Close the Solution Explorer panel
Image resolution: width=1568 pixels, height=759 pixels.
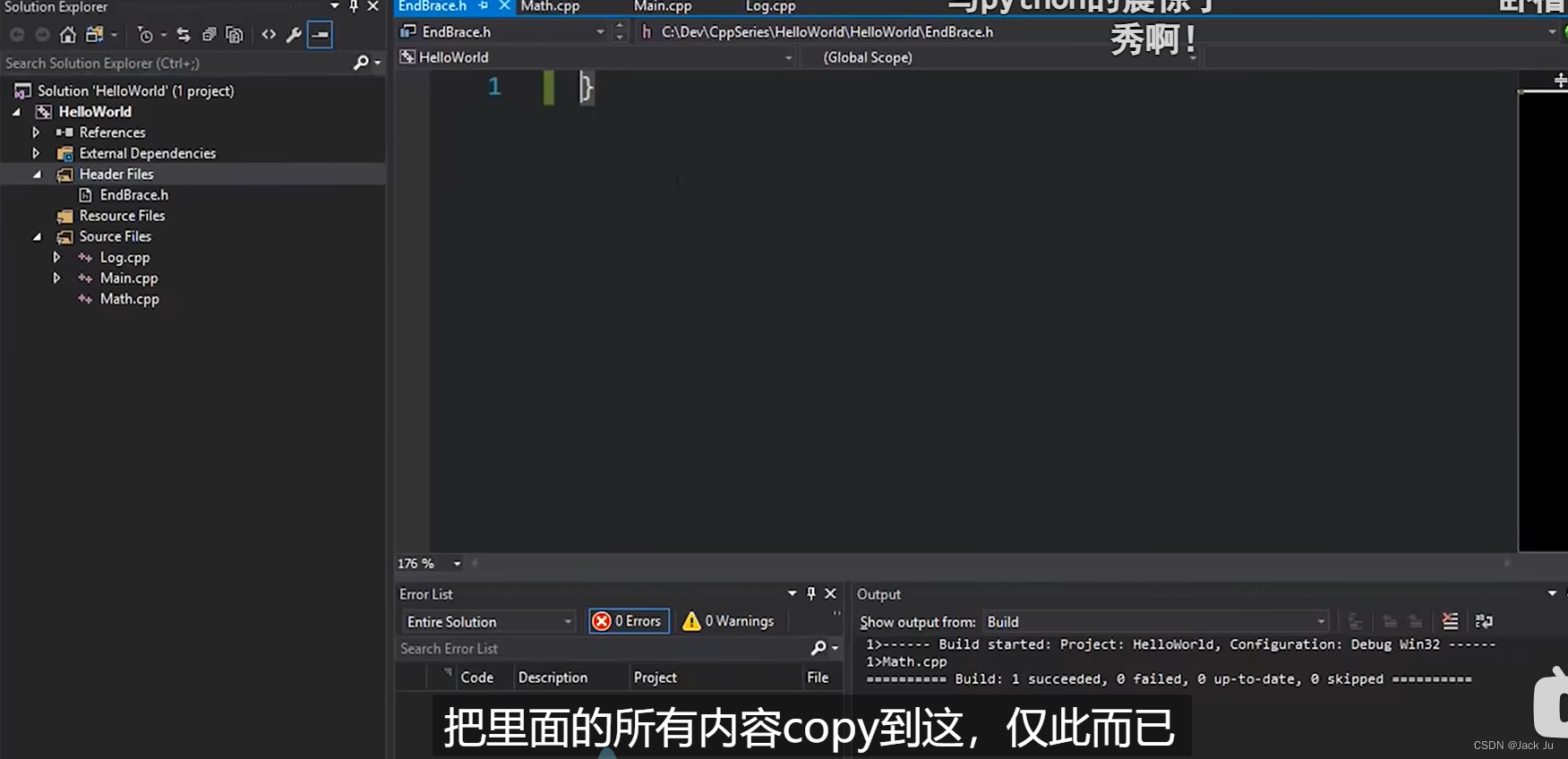[373, 6]
